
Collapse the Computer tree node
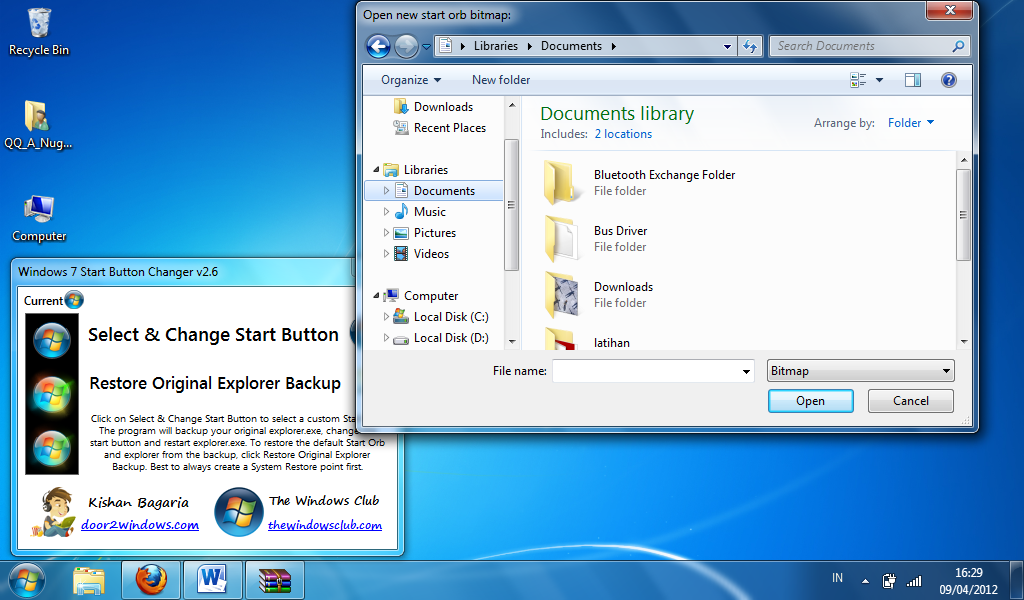[376, 296]
